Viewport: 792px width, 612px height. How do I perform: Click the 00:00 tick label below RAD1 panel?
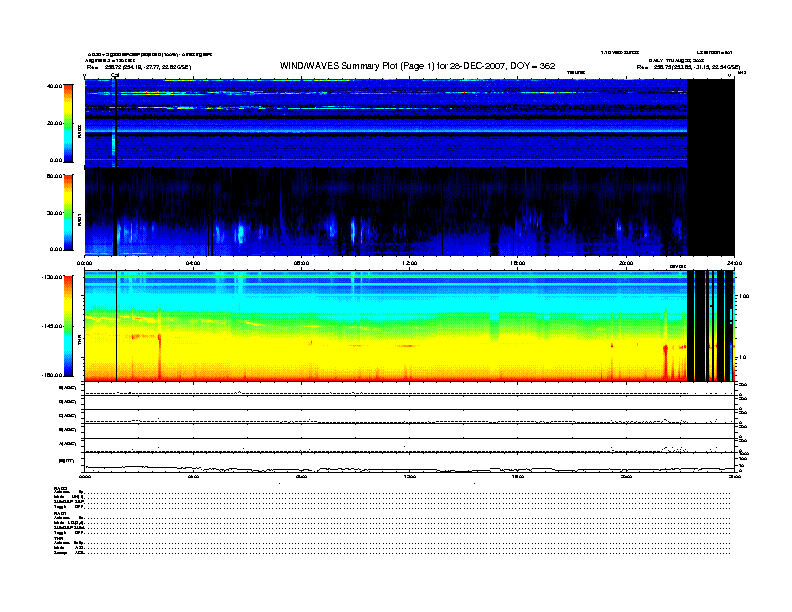(x=84, y=263)
